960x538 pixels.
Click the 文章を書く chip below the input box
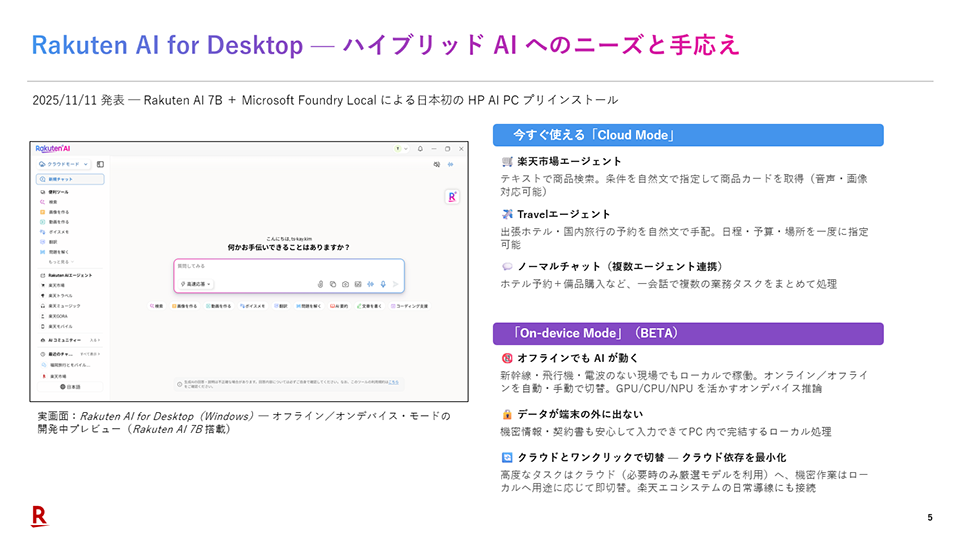pyautogui.click(x=370, y=306)
